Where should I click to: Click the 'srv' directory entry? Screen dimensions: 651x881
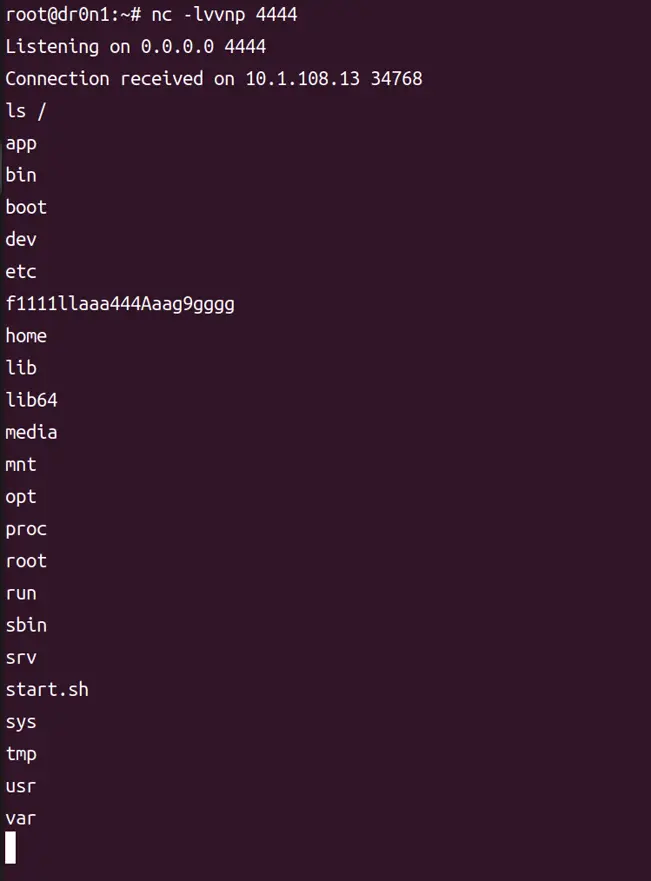(21, 657)
